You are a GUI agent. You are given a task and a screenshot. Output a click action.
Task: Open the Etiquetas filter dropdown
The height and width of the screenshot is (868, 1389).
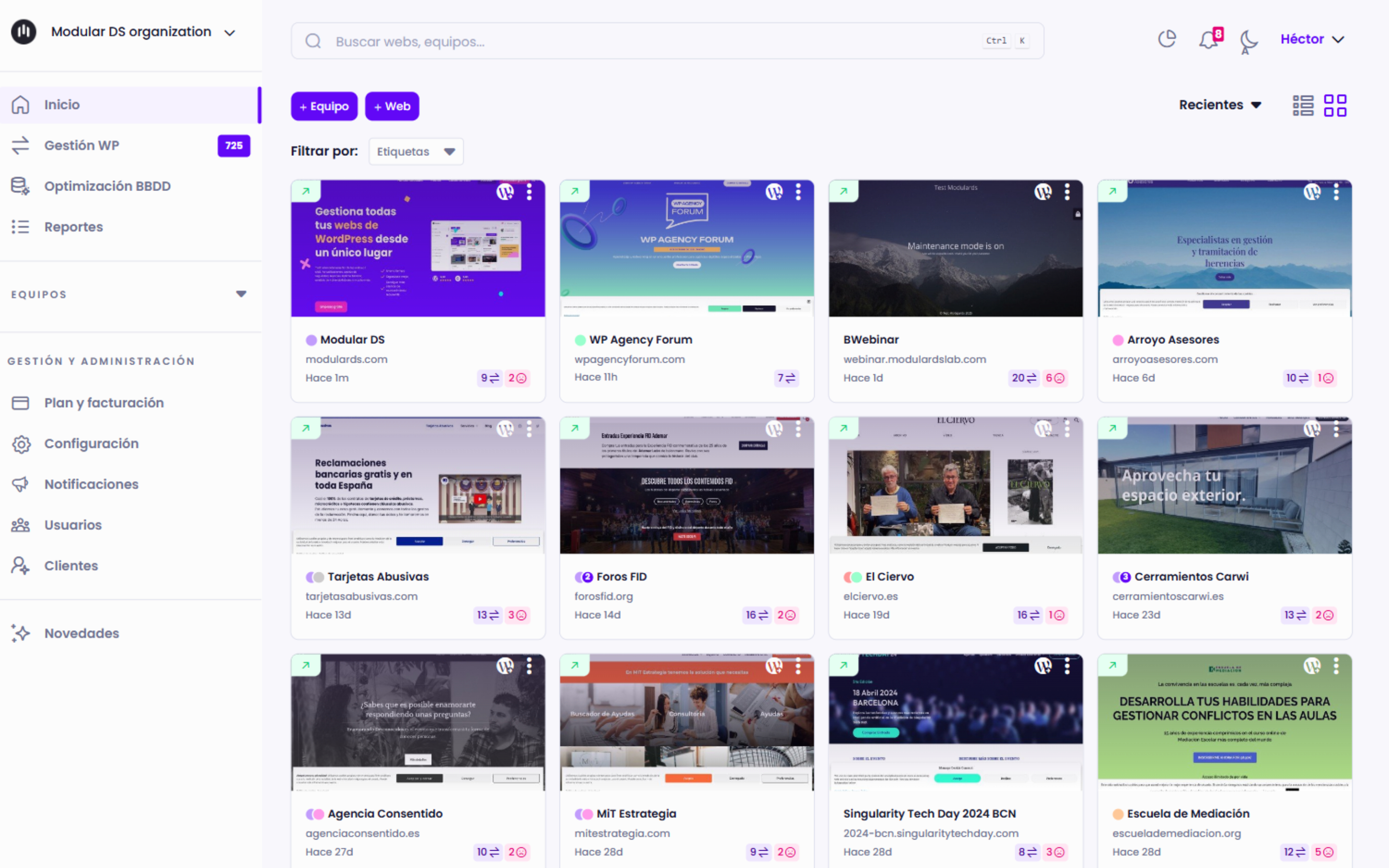(x=416, y=151)
